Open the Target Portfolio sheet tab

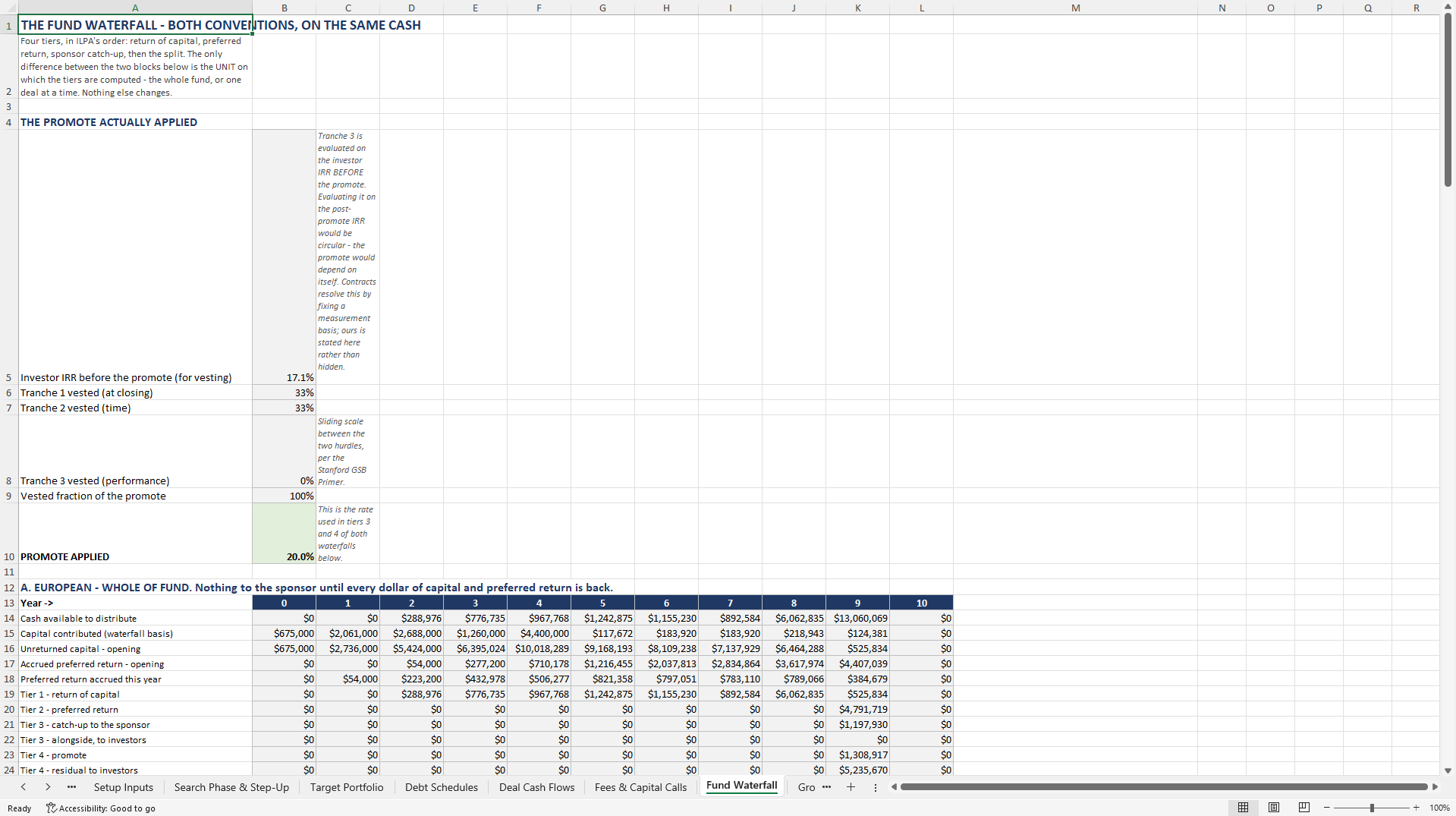coord(347,787)
